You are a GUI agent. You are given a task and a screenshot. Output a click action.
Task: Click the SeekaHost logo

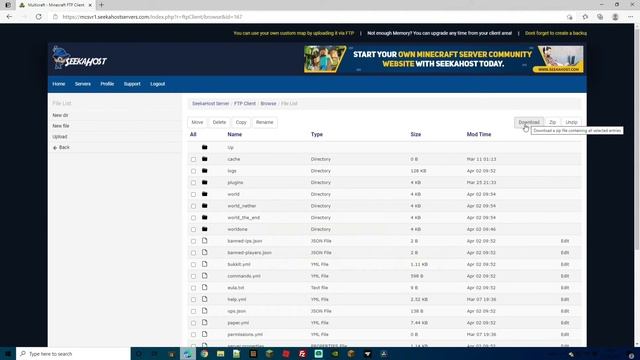[x=79, y=58]
